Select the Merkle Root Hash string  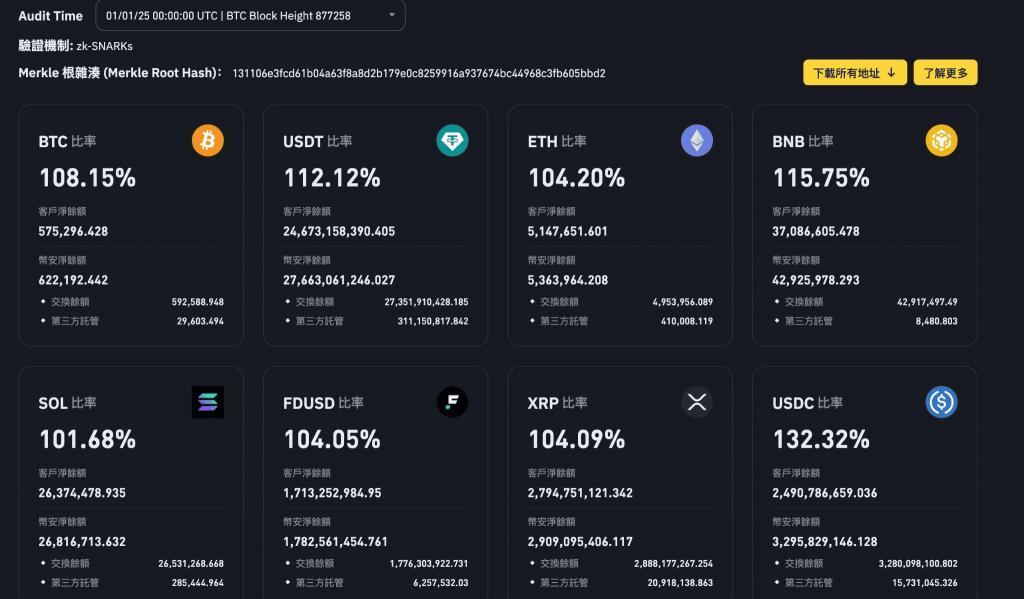click(419, 73)
